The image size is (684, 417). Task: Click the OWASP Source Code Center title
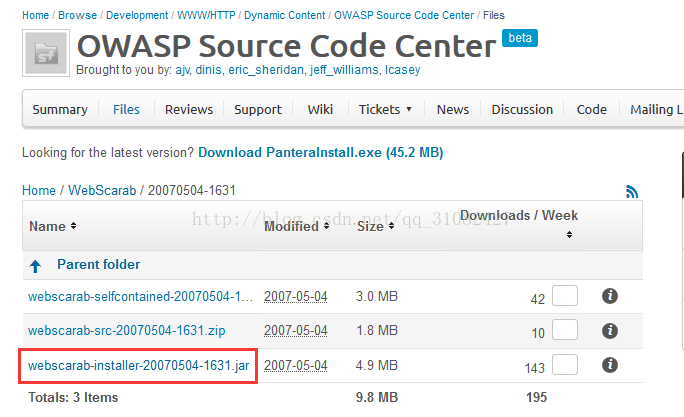pyautogui.click(x=286, y=46)
